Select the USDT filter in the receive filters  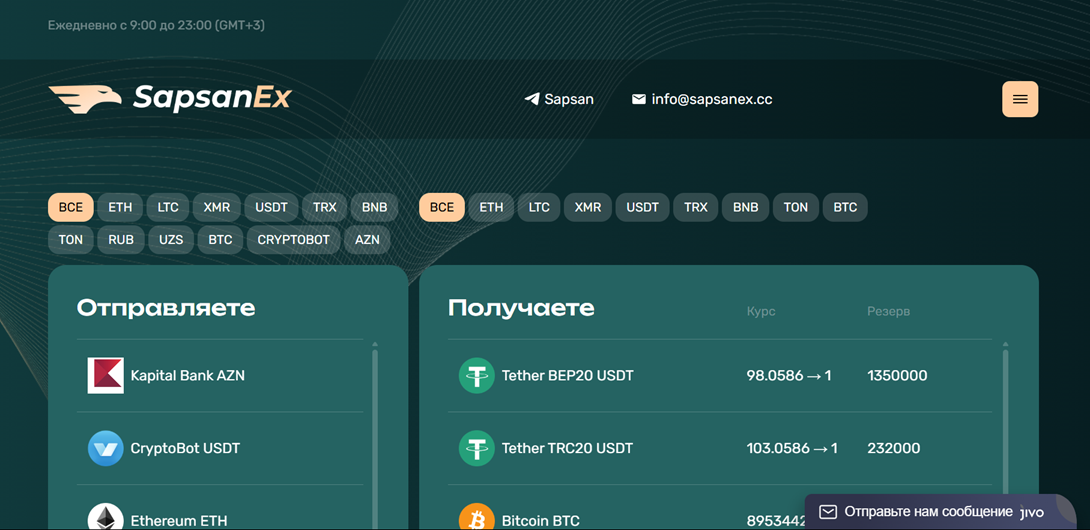tap(642, 207)
